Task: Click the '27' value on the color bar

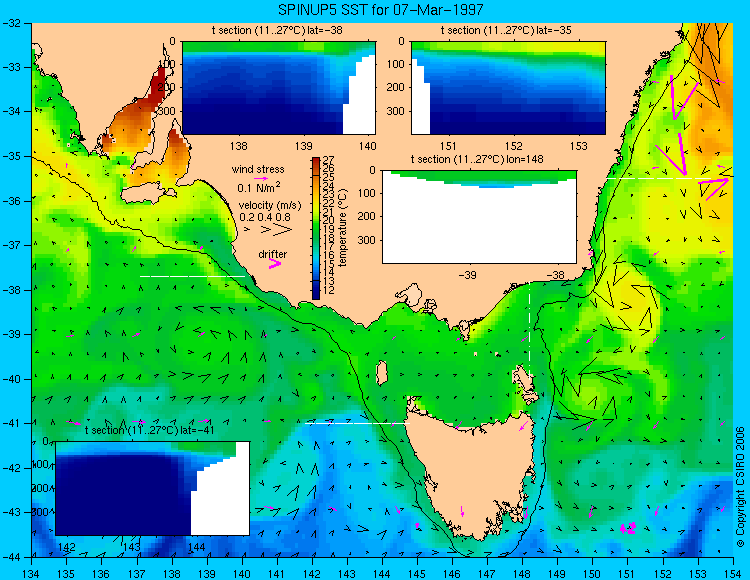Action: [329, 160]
